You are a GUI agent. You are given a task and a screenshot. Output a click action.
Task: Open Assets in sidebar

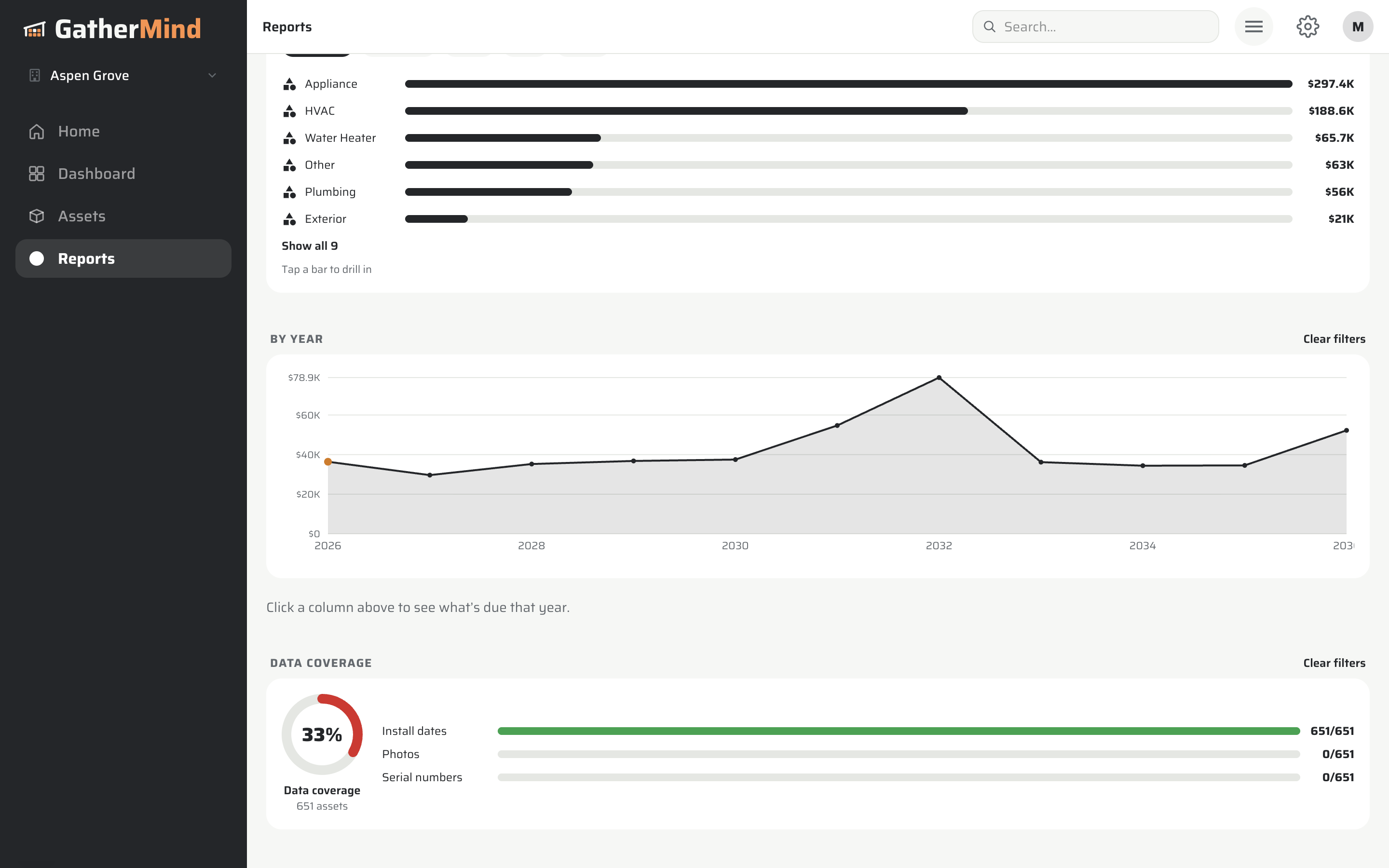pyautogui.click(x=123, y=217)
